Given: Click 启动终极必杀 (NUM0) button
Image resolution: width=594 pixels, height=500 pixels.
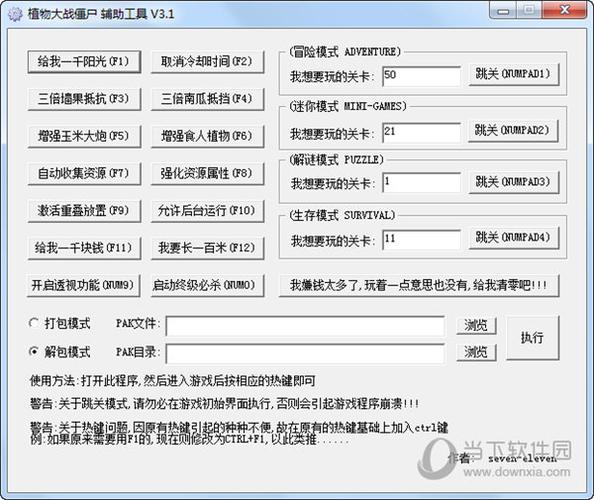Looking at the screenshot, I should point(207,285).
